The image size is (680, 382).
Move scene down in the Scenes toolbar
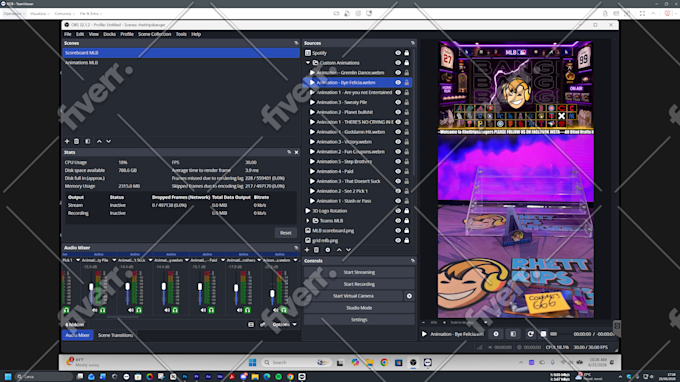[x=109, y=141]
